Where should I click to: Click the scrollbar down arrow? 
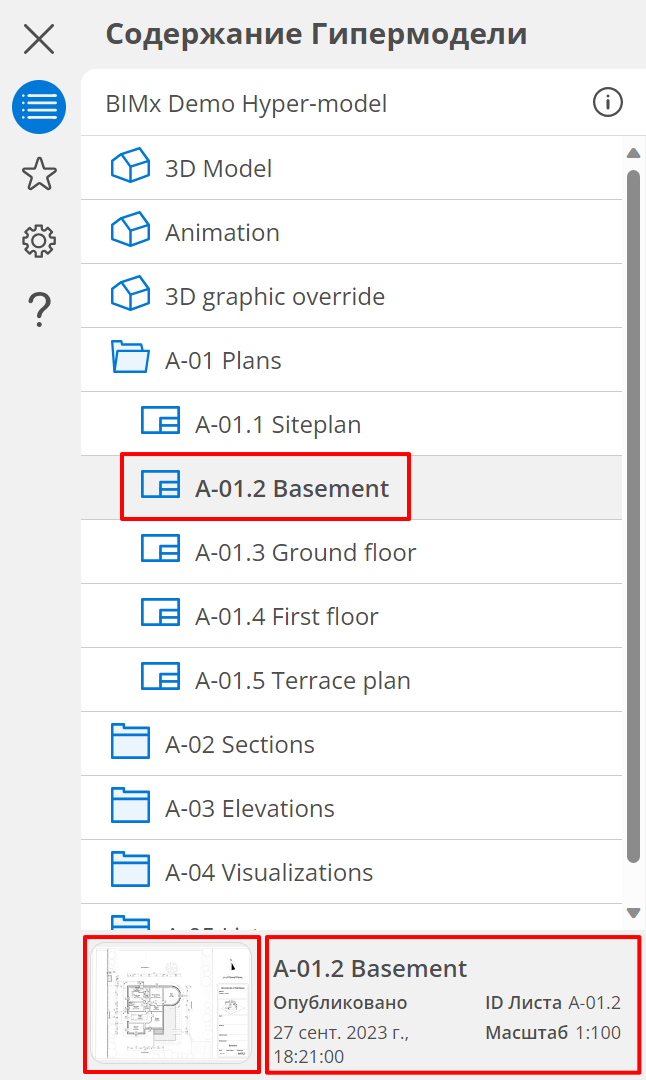point(633,912)
